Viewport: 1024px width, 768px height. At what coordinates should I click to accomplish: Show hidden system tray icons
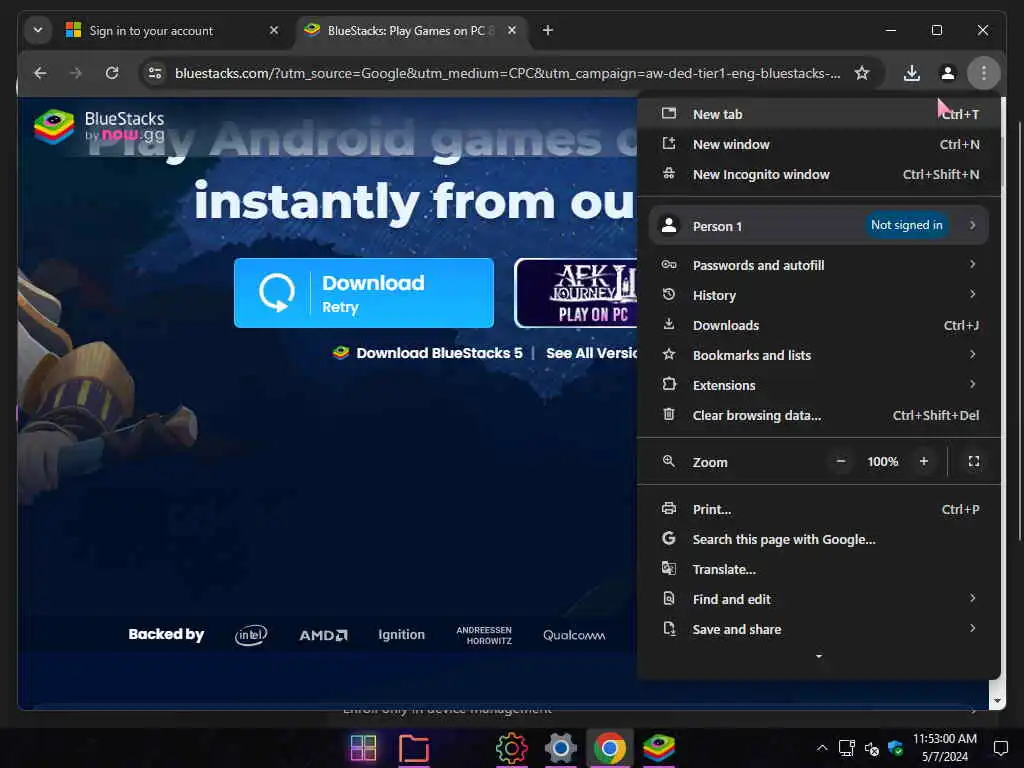pyautogui.click(x=822, y=748)
